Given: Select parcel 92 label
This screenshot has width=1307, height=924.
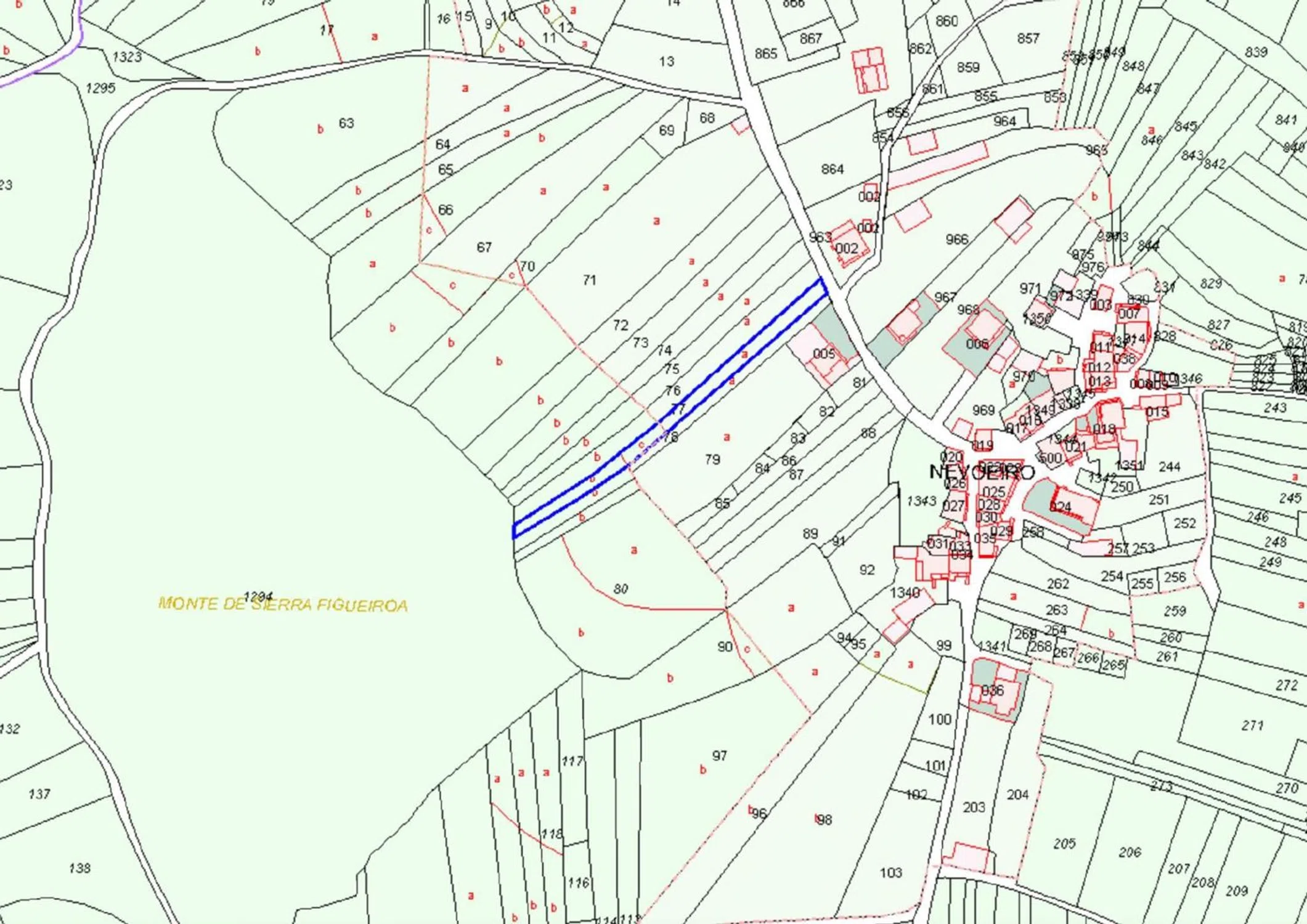Looking at the screenshot, I should click(x=866, y=570).
